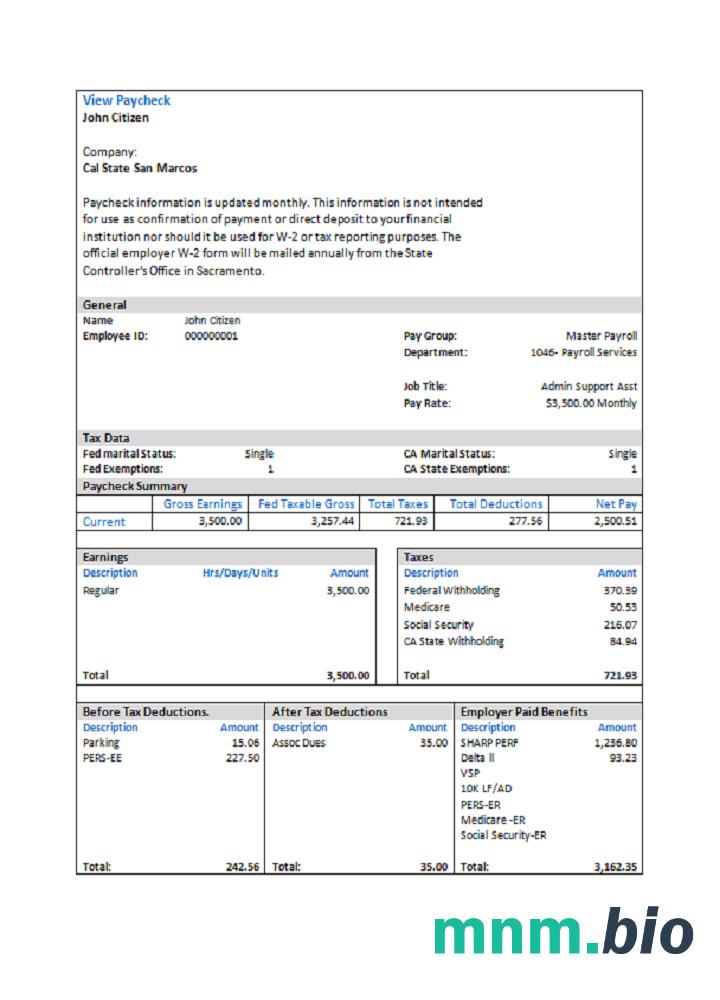
Task: Select the Total Taxes column header
Action: coord(398,504)
